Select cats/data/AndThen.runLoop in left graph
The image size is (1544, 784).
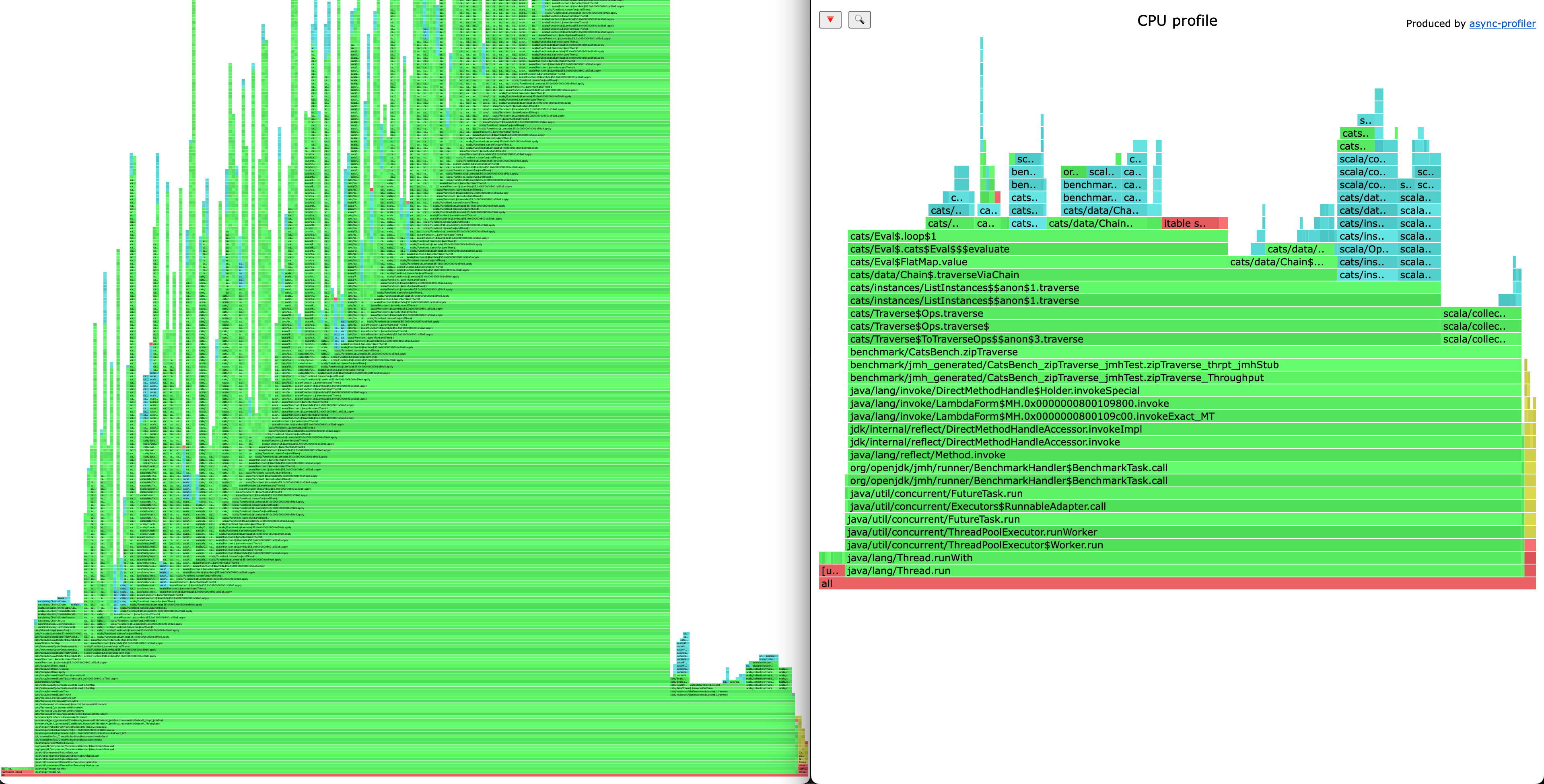tap(352, 669)
